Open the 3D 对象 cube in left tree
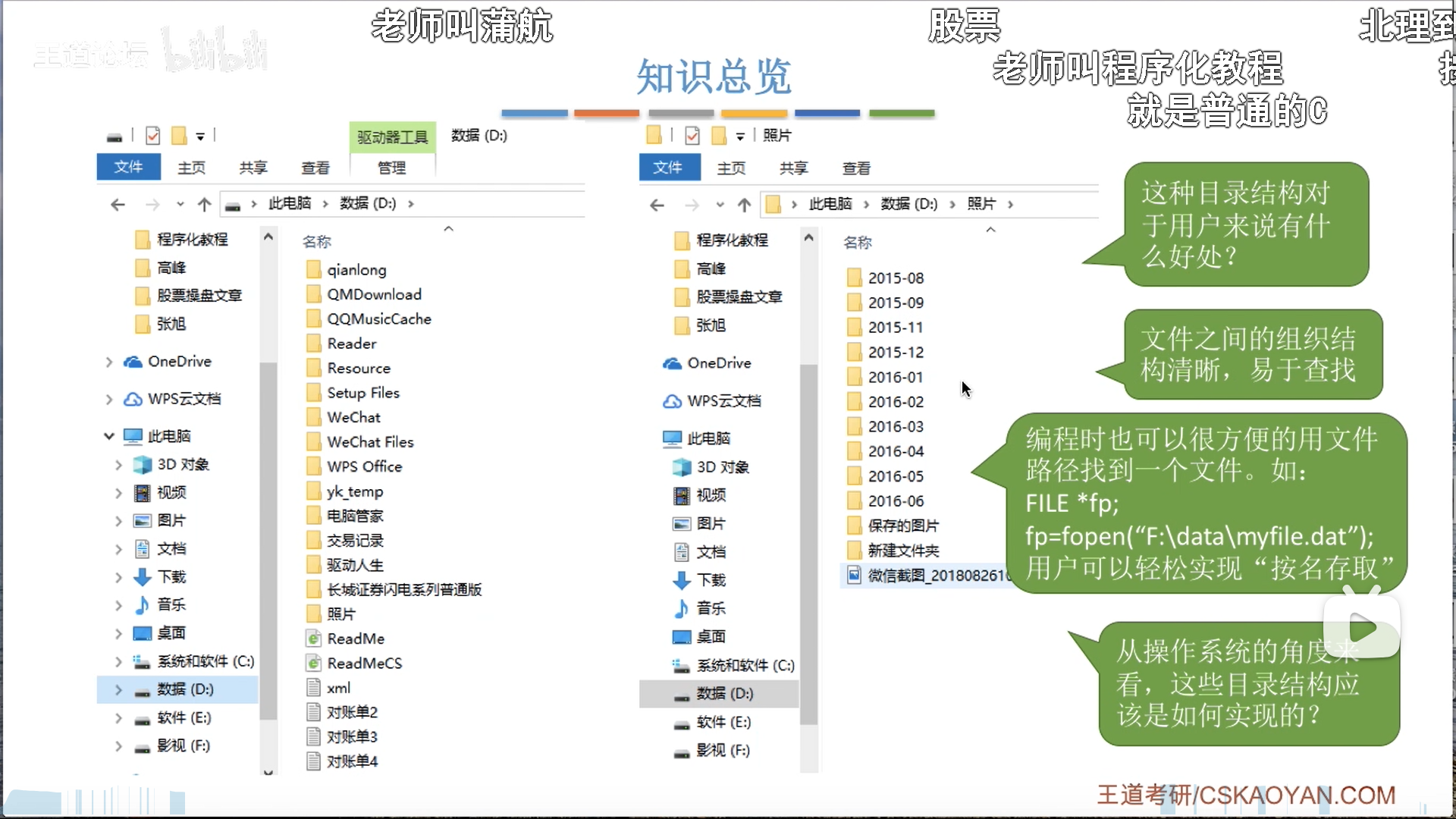 click(142, 464)
